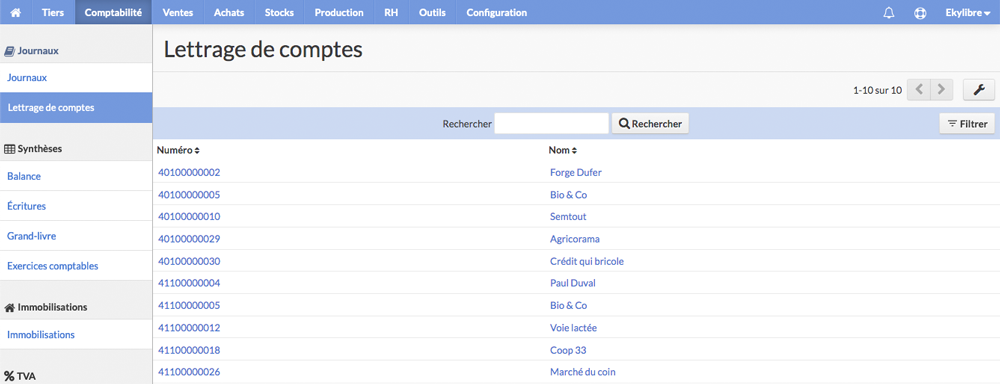
Task: Open Exercices comptables in sidebar
Action: [x=76, y=266]
